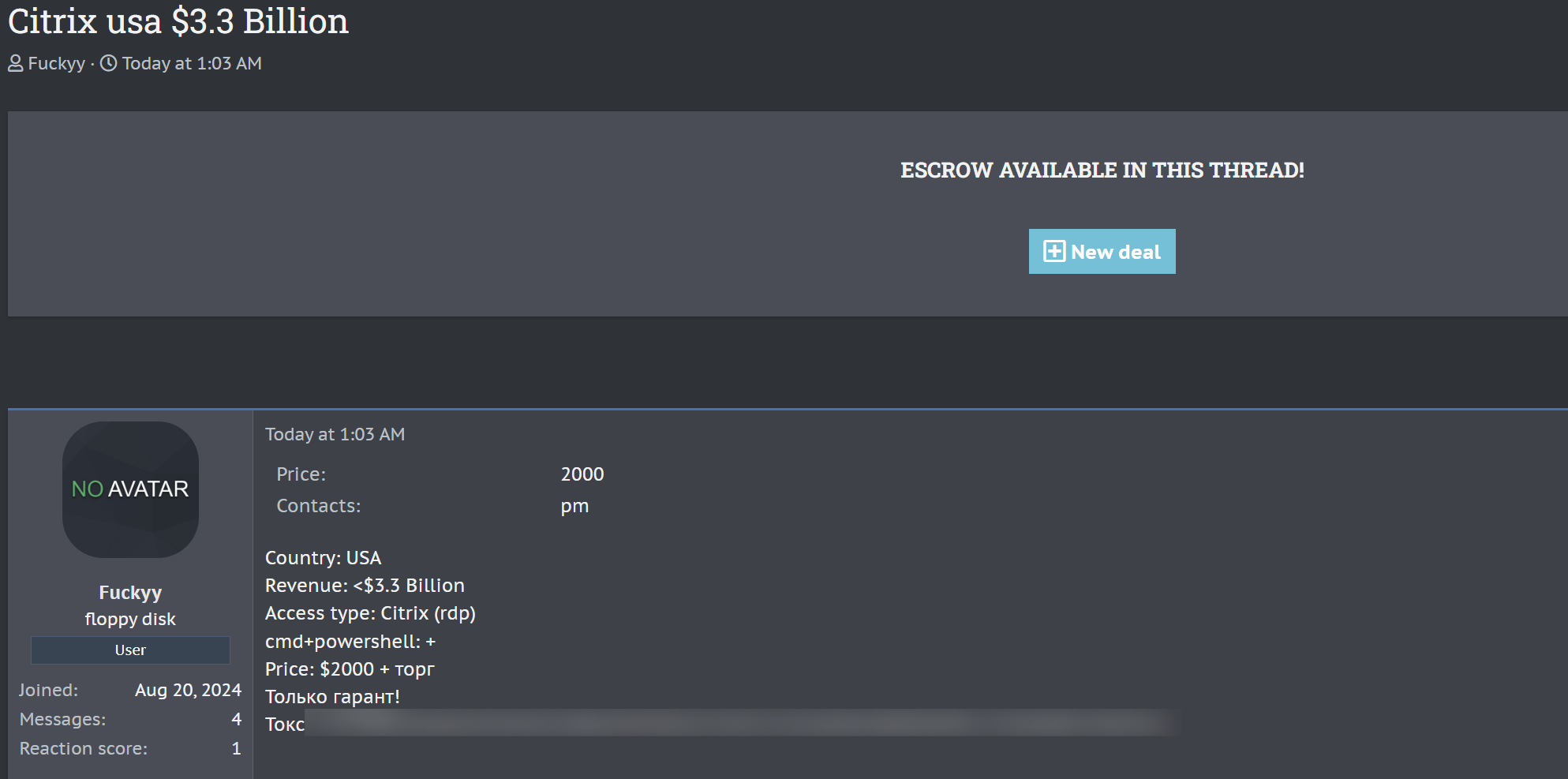The width and height of the screenshot is (1568, 779).
Task: Click the price value 2000
Action: [x=582, y=474]
